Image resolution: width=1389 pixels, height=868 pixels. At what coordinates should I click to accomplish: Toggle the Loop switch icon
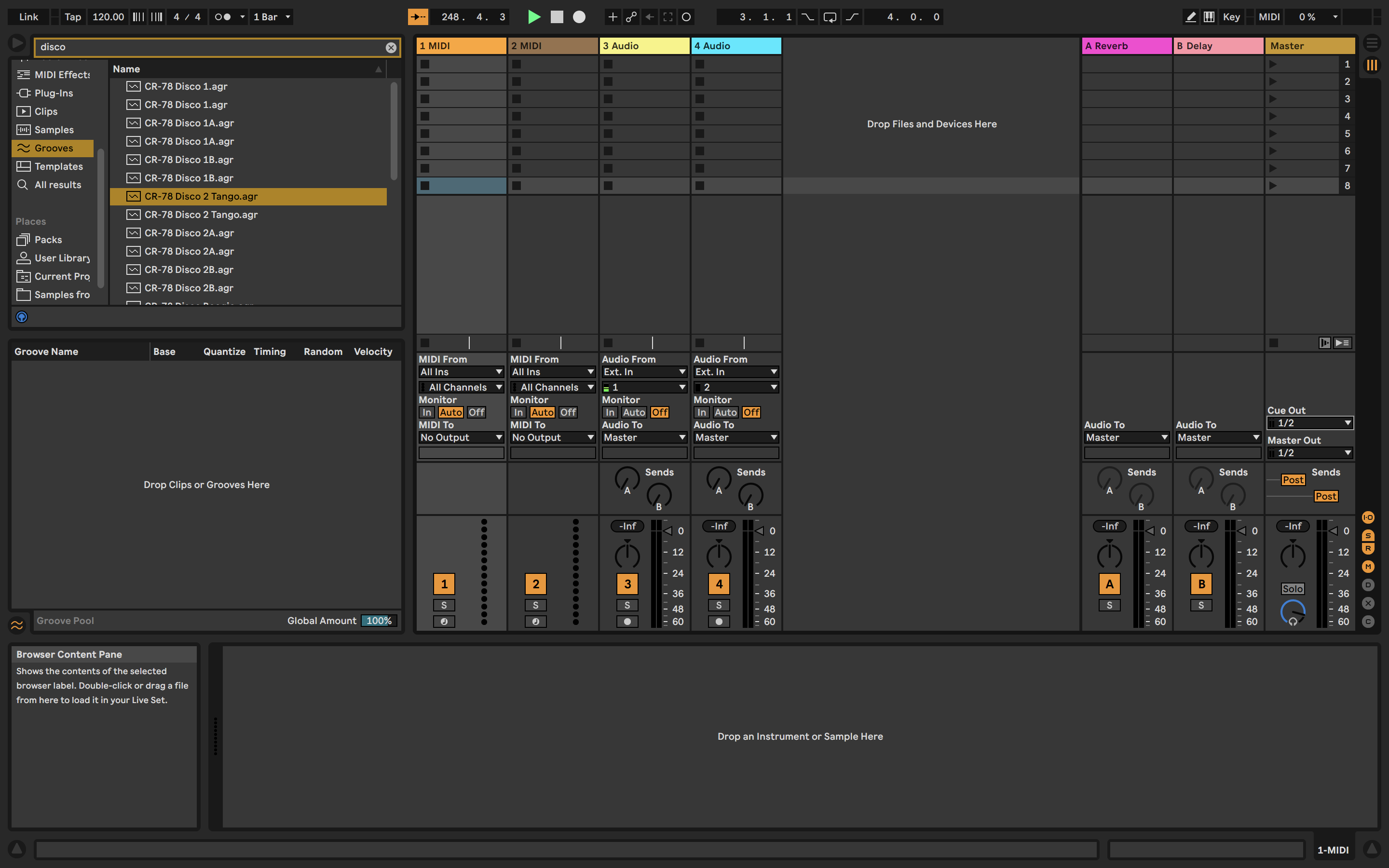830,17
